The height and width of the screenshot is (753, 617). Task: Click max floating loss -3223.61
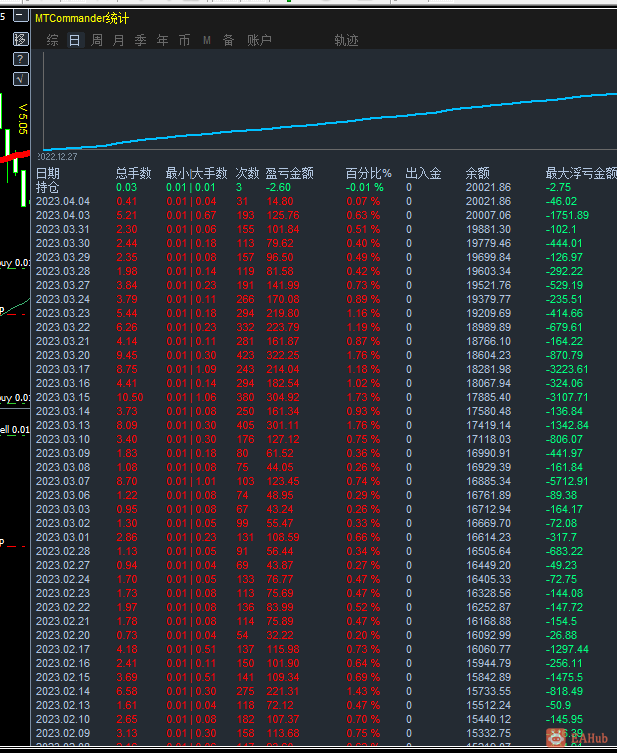click(x=567, y=369)
